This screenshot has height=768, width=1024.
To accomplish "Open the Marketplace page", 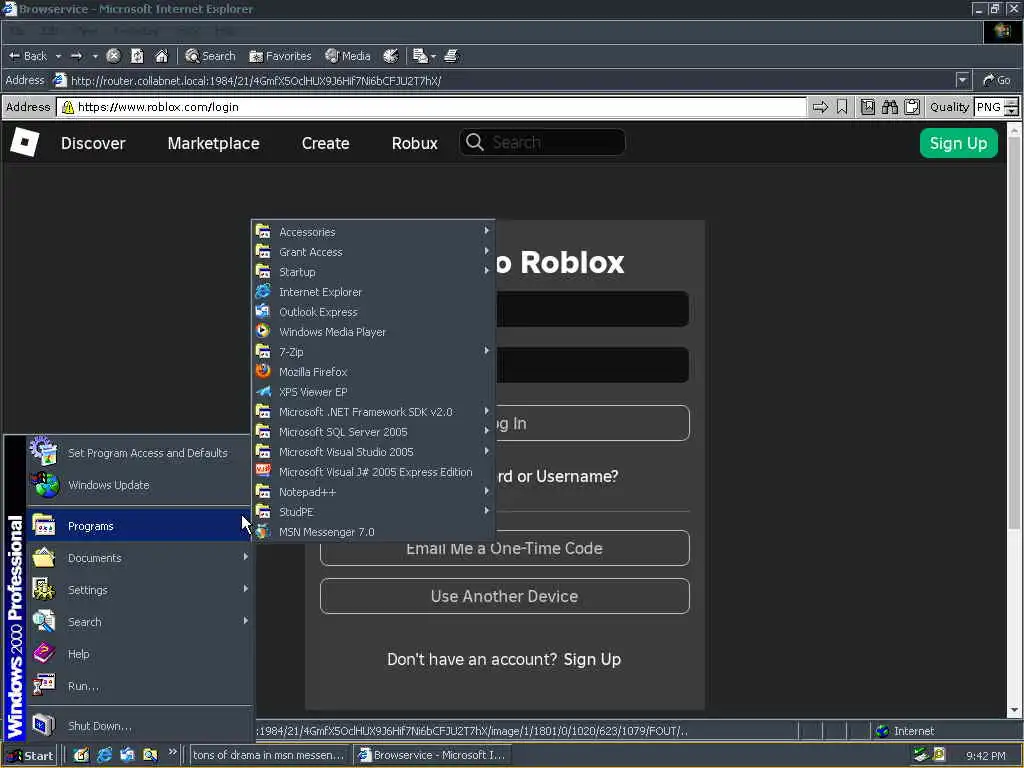I will [x=214, y=143].
